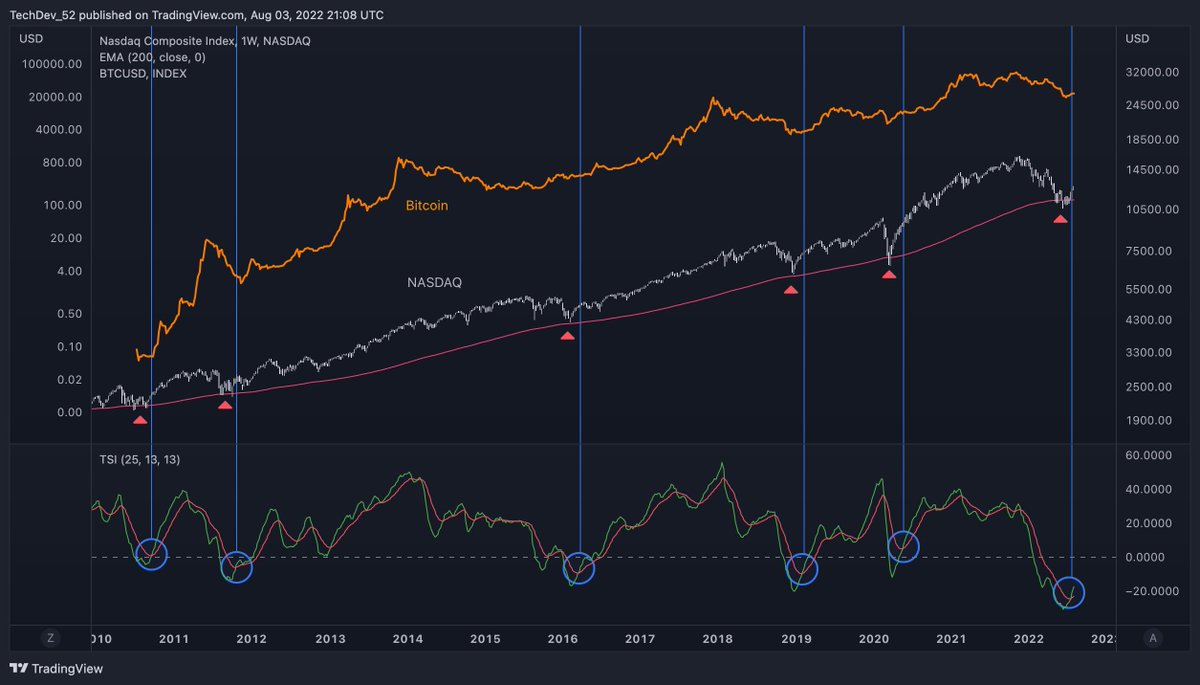Click the 20000.00 left axis value
Viewport: 1200px width, 685px height.
click(x=56, y=97)
